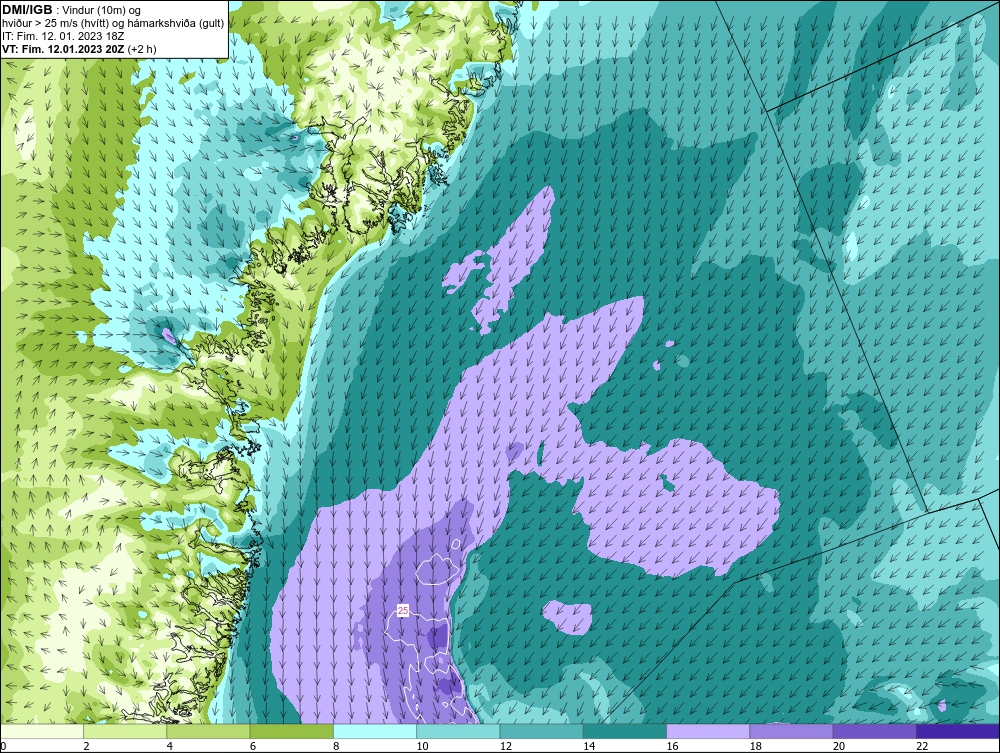Click legend scale value 12
The width and height of the screenshot is (1000, 753).
pos(506,747)
